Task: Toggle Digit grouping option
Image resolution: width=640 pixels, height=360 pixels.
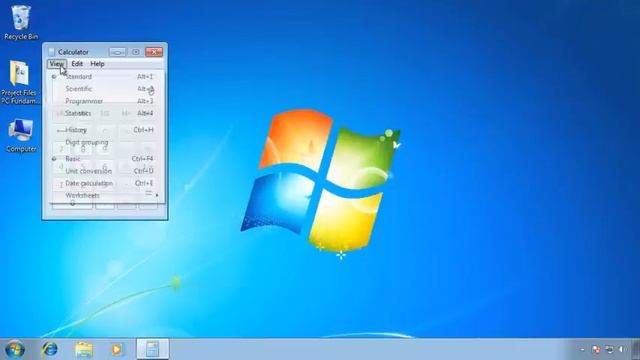Action: tap(108, 142)
